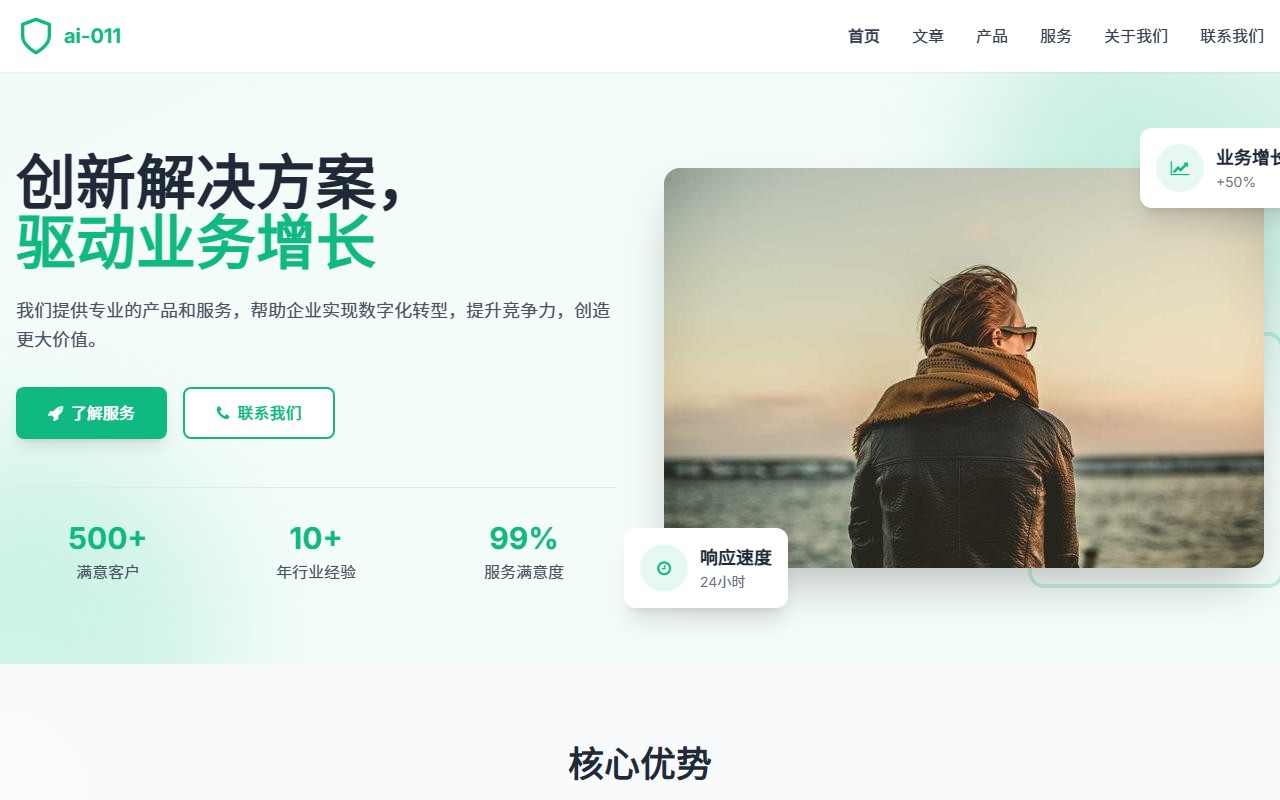Click the 99% 服务满意度 statistic

click(x=524, y=552)
